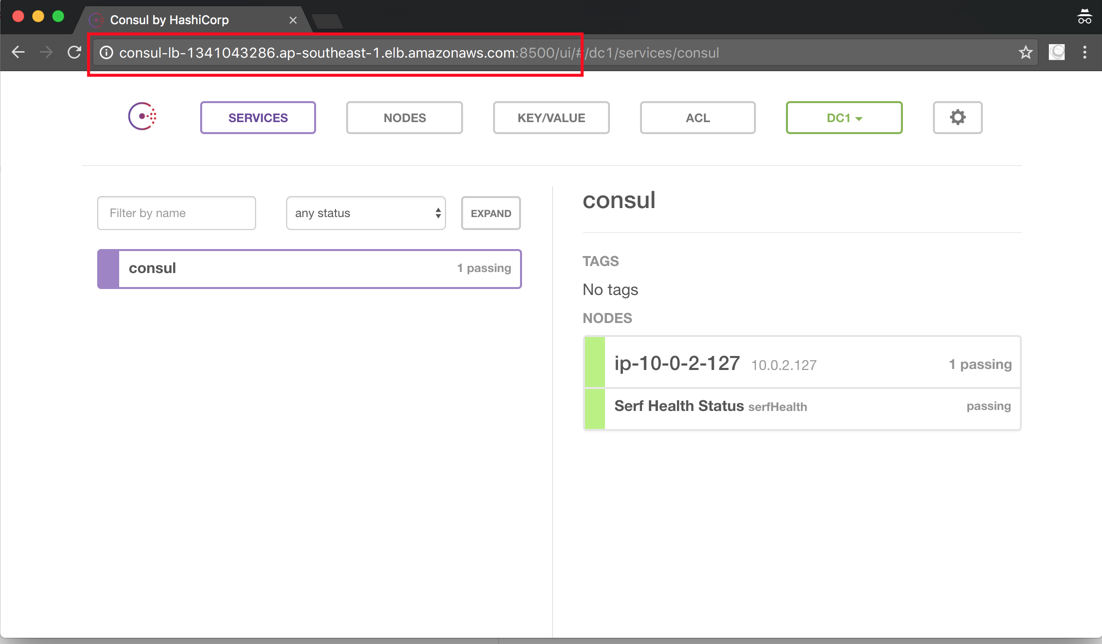Bookmark page with the star icon

(1025, 52)
